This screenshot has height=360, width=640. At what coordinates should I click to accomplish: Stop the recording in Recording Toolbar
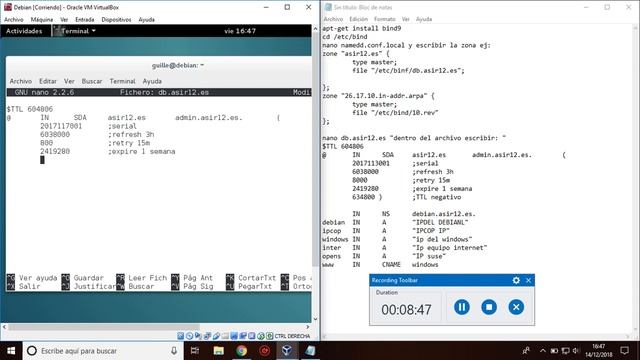(489, 307)
